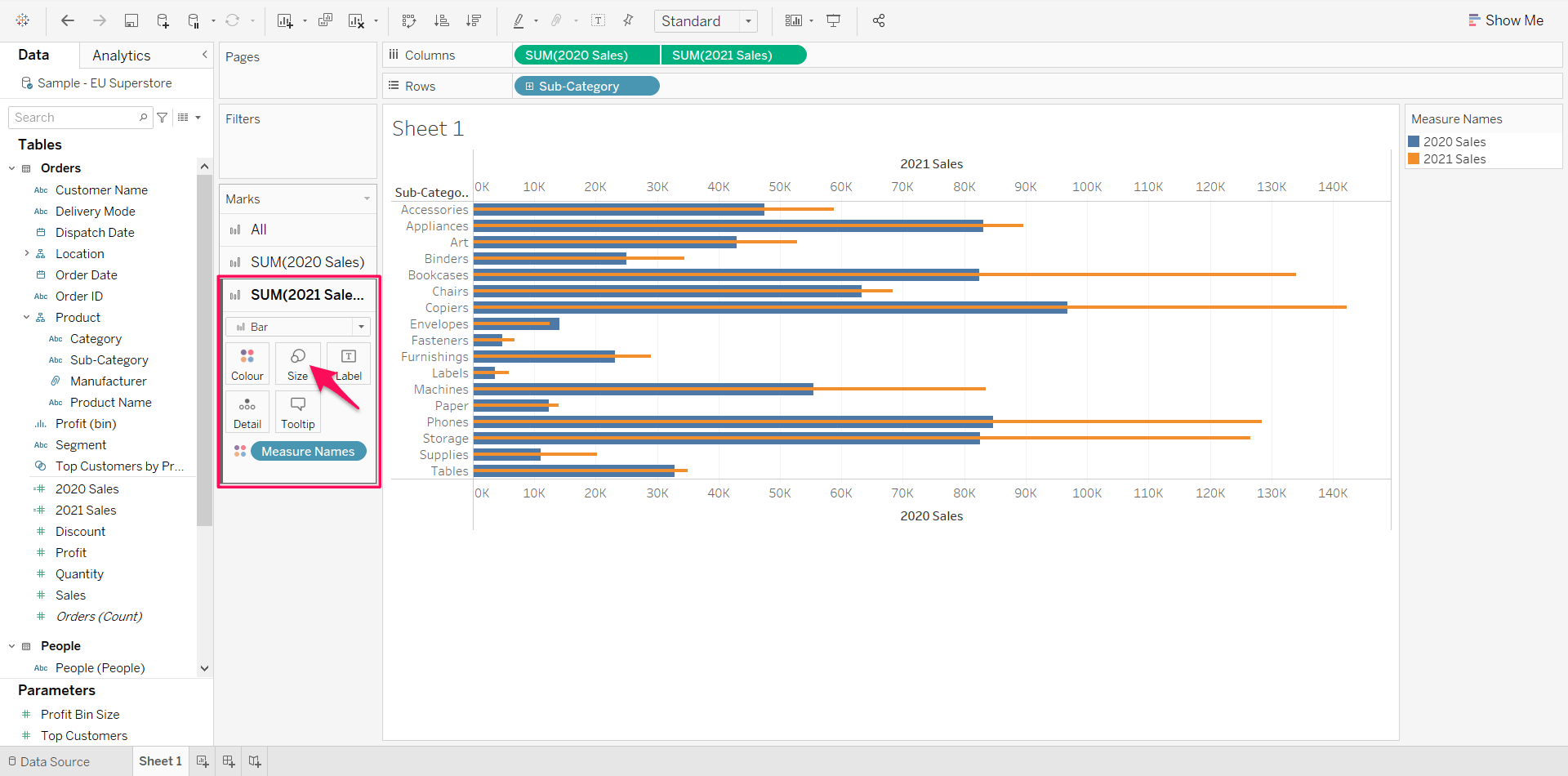This screenshot has width=1568, height=776.
Task: Enter Presentation Mode from the toolbar
Action: tap(832, 20)
